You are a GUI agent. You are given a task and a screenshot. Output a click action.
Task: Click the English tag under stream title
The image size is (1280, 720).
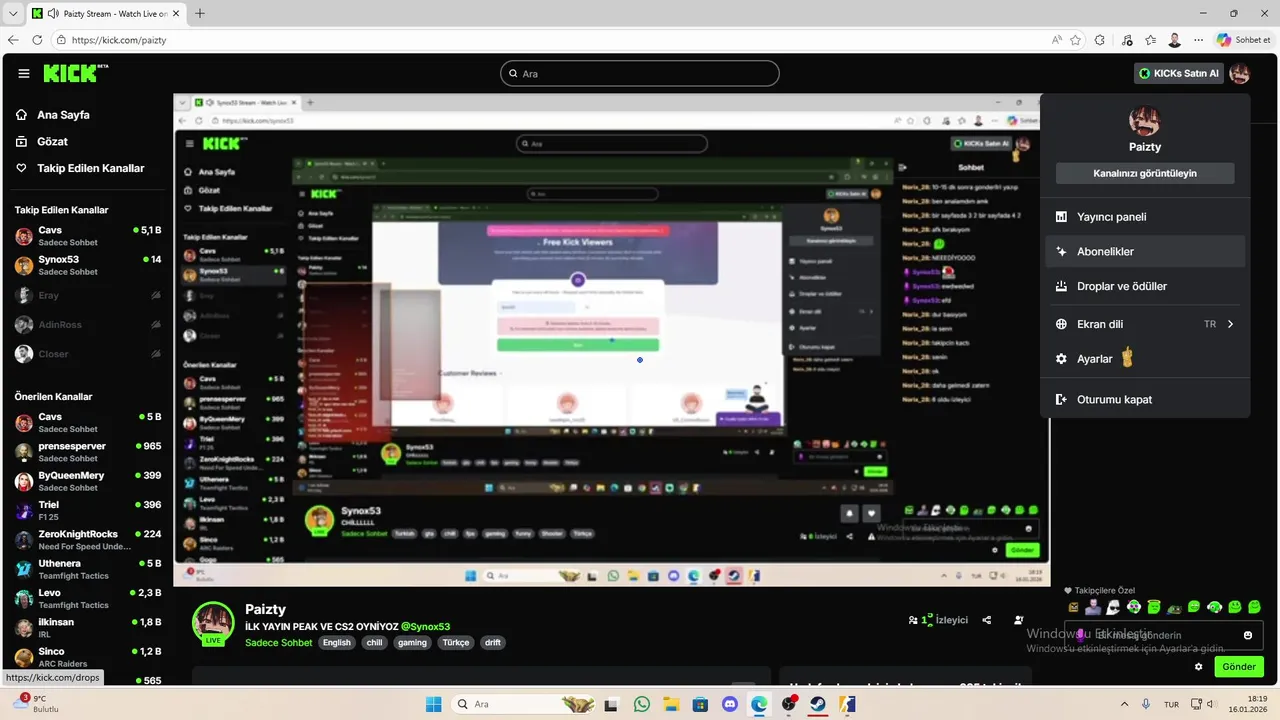pos(337,642)
